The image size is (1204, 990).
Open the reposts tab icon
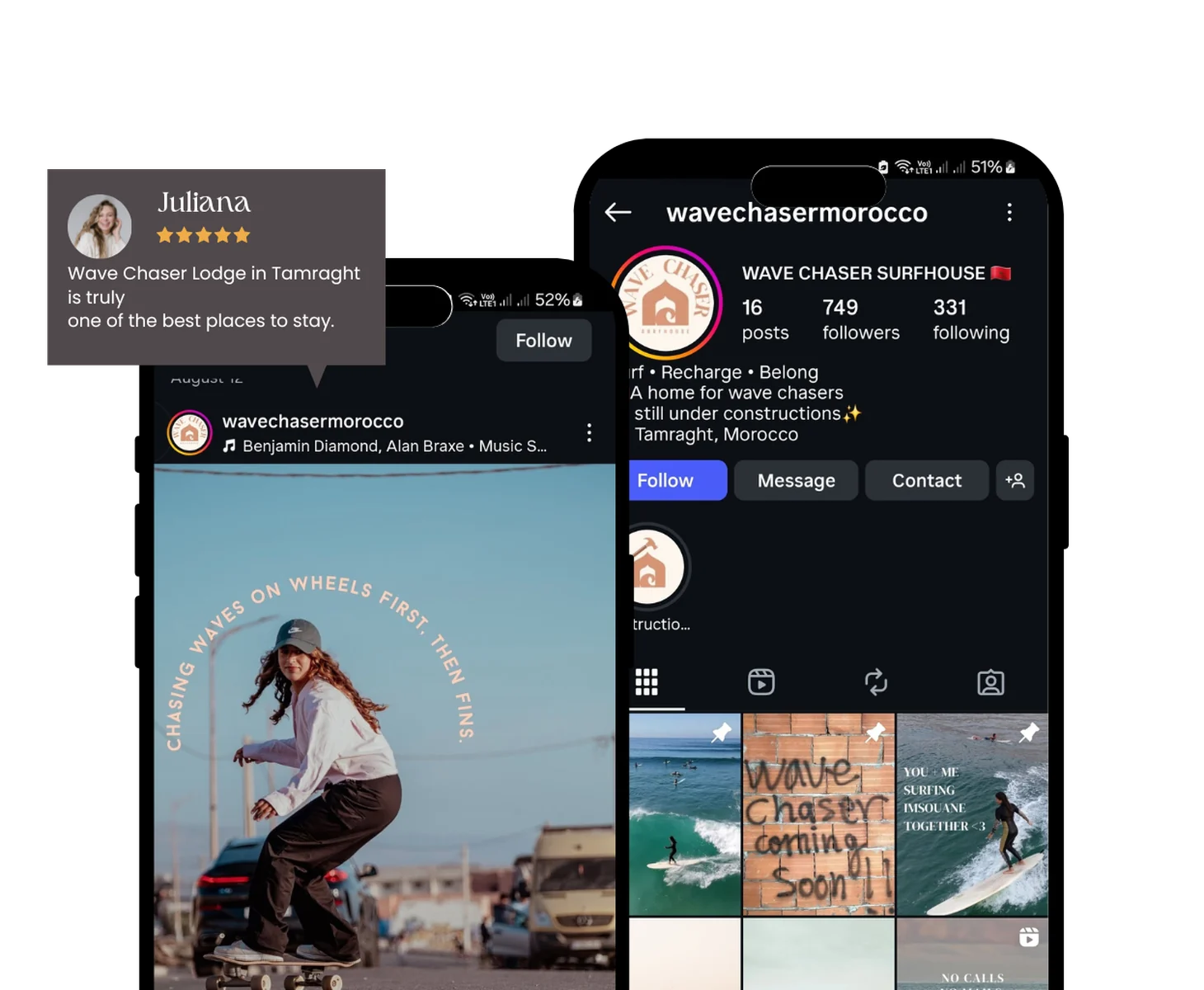click(875, 682)
